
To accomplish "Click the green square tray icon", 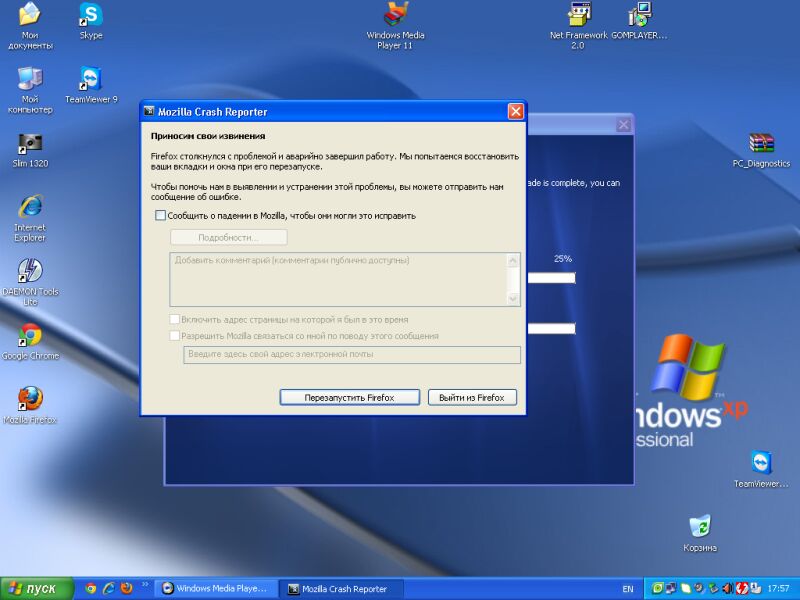I will 658,588.
